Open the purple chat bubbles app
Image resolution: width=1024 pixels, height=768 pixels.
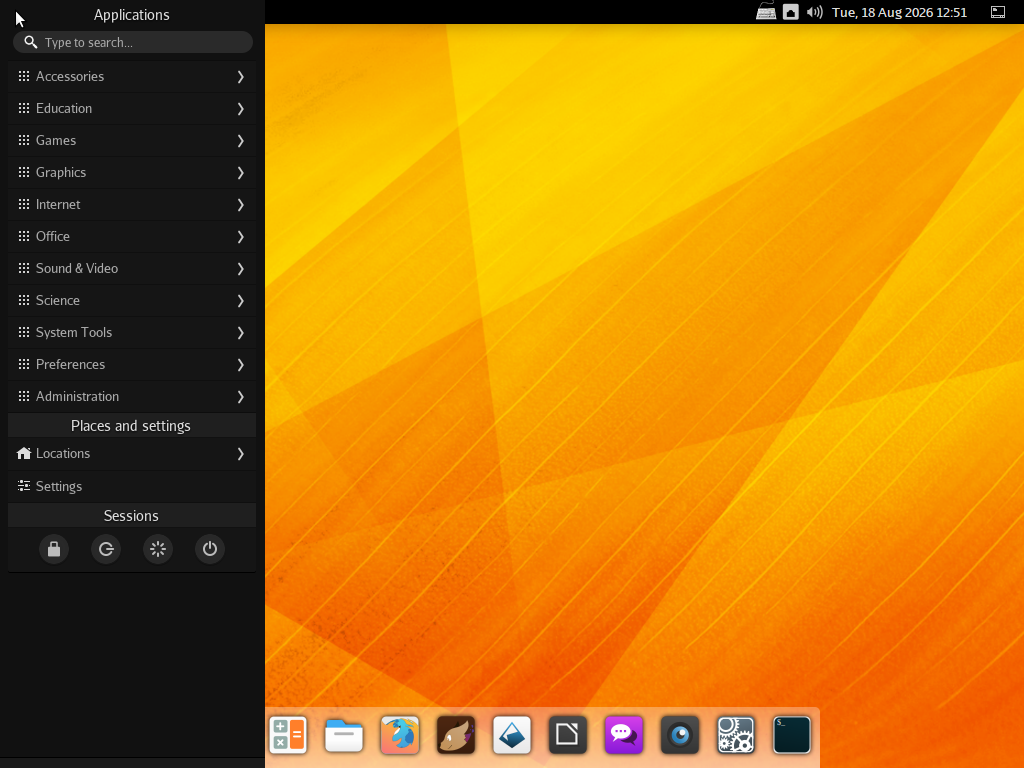(624, 735)
